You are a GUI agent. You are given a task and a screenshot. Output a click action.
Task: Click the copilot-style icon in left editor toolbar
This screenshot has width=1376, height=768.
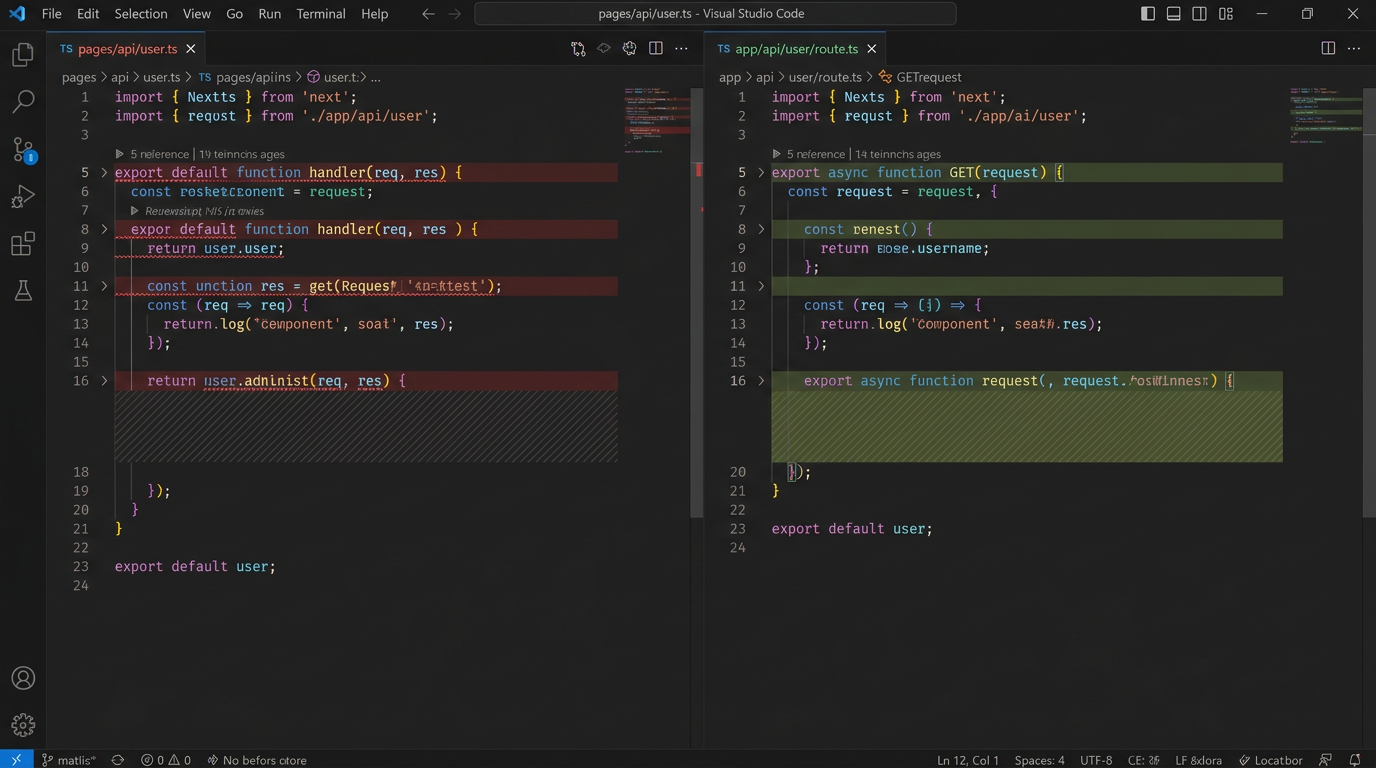click(630, 48)
